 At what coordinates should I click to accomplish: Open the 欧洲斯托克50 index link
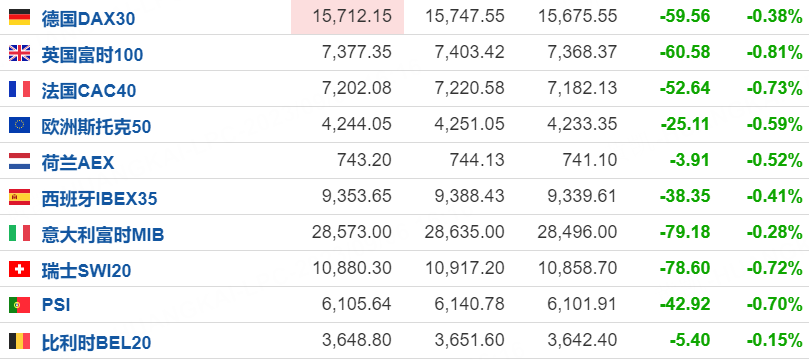point(96,127)
